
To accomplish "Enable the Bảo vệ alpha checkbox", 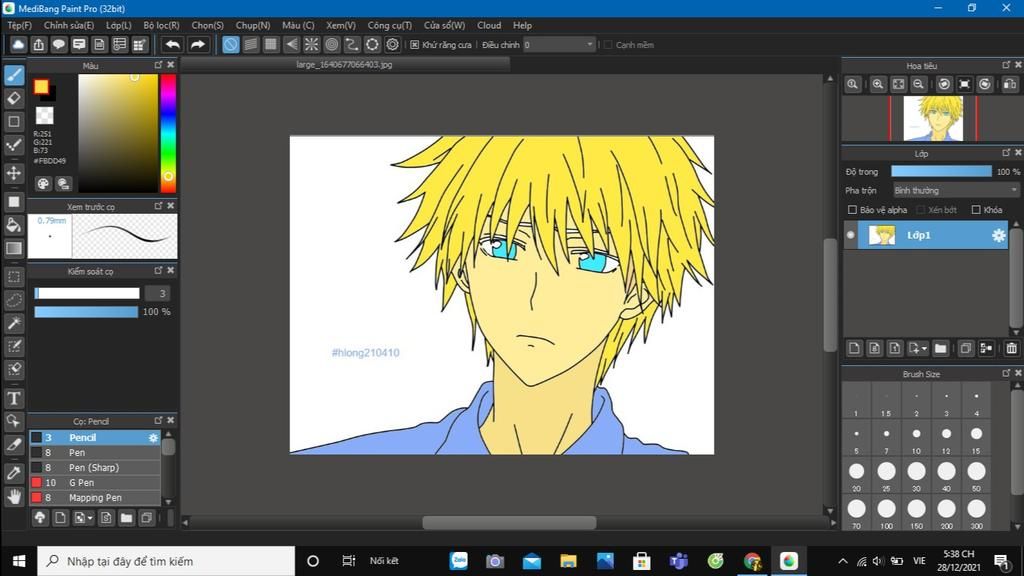I will click(x=852, y=210).
